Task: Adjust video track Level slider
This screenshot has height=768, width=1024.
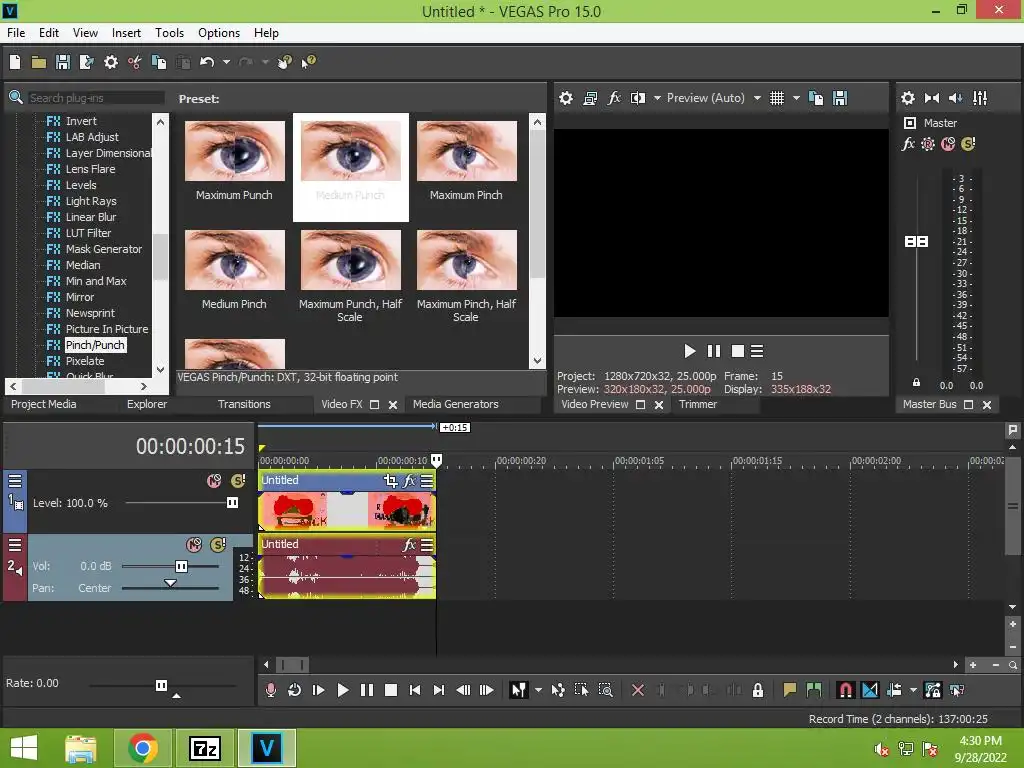Action: point(232,503)
